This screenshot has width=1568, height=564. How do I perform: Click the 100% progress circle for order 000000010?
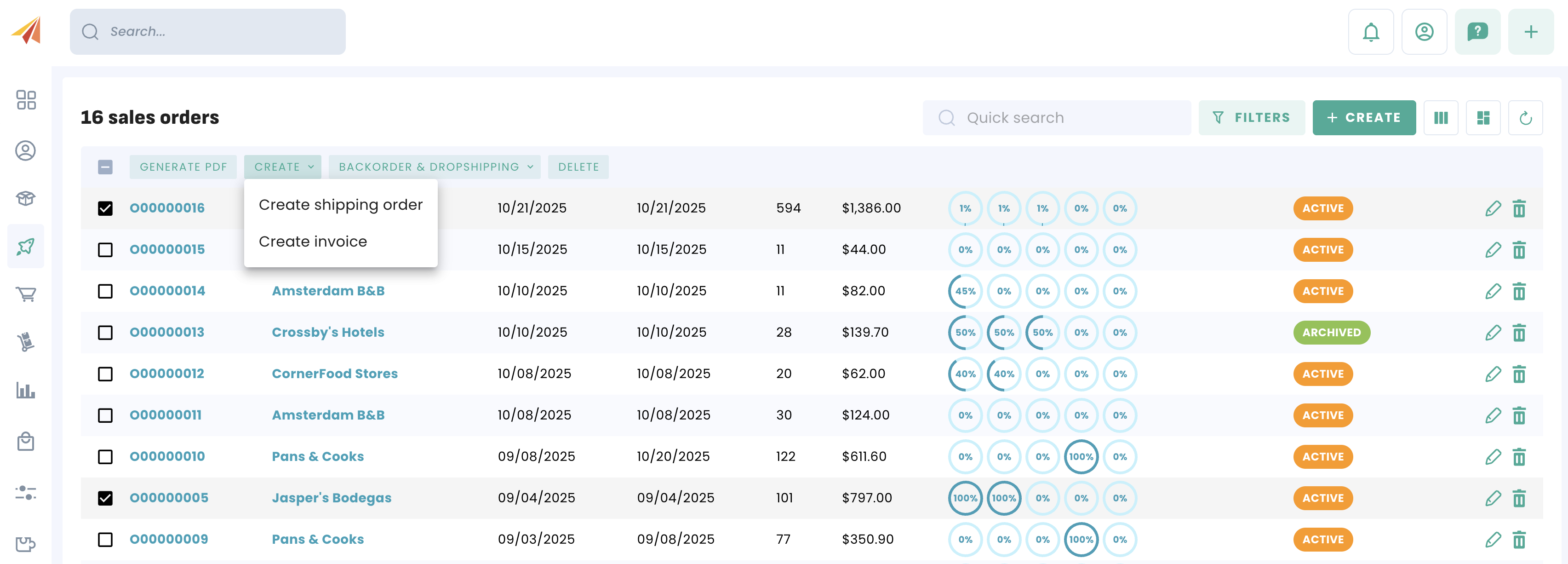(1081, 457)
